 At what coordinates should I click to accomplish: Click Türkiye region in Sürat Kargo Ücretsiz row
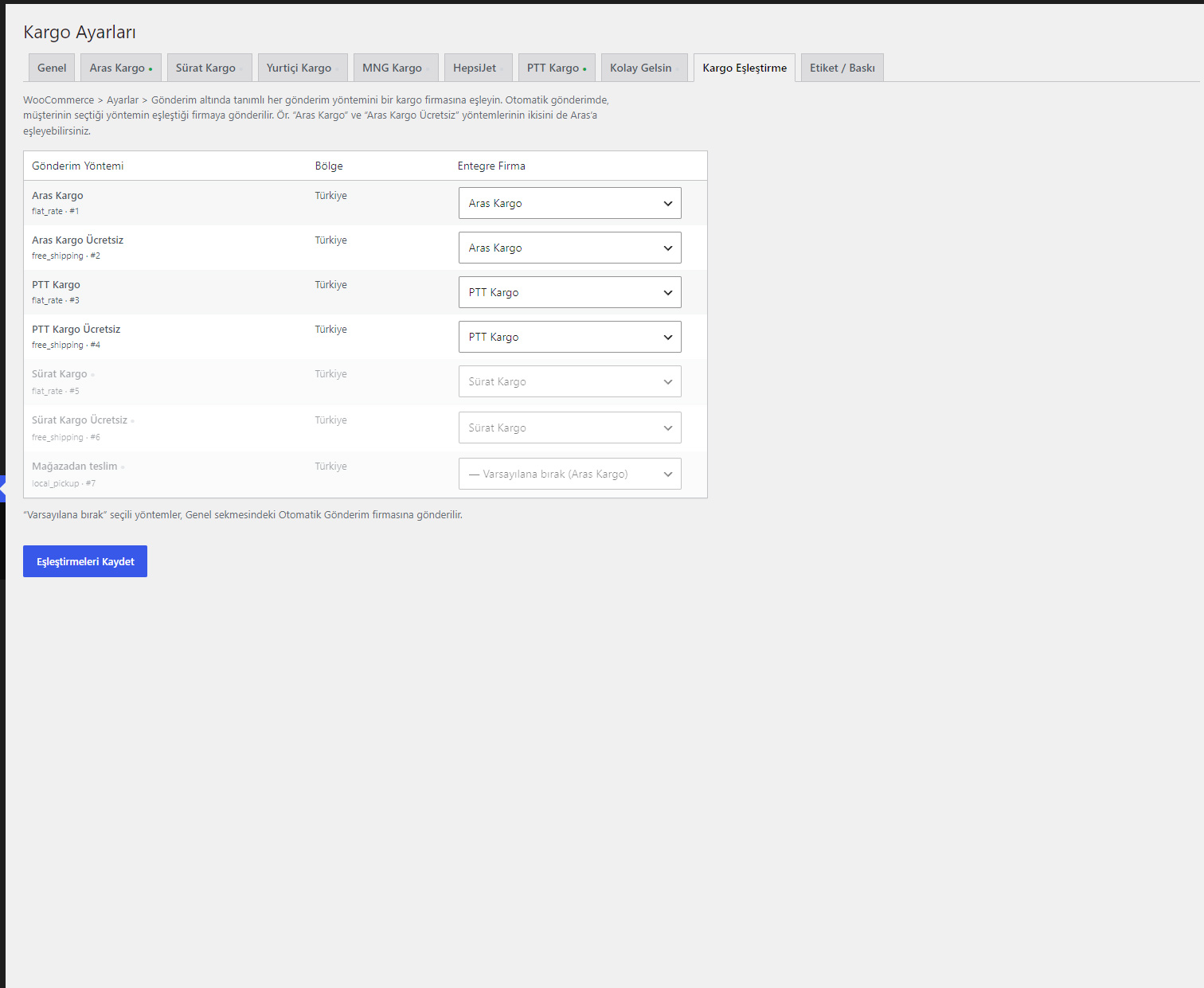pos(331,420)
